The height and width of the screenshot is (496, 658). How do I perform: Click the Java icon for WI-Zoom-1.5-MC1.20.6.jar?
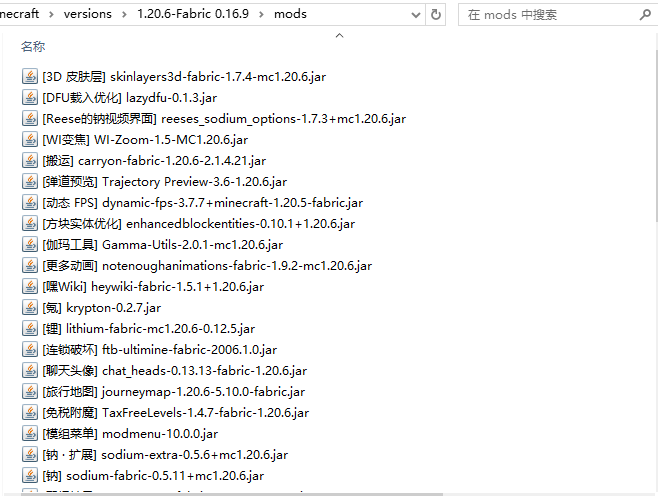(29, 139)
